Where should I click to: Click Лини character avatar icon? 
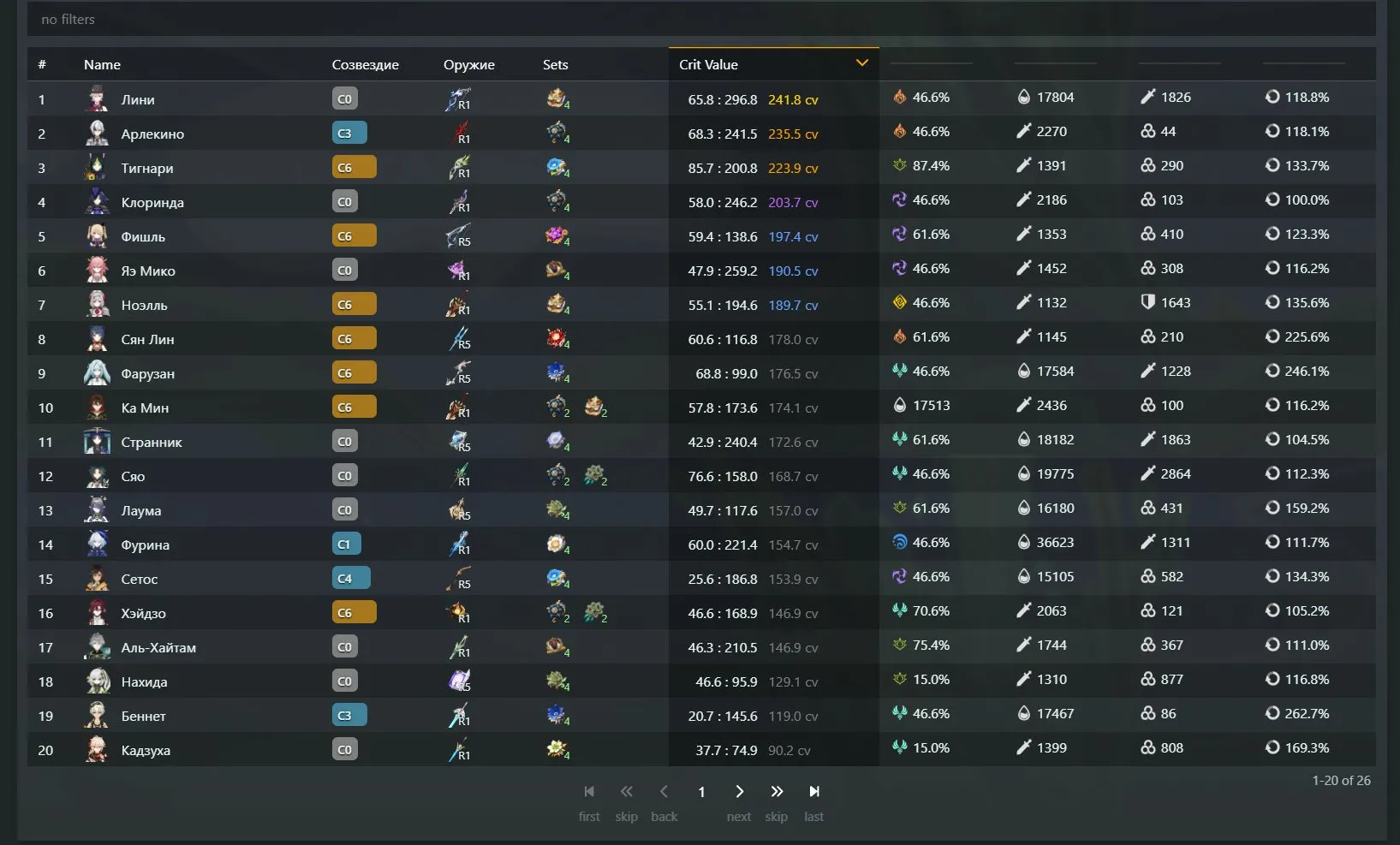point(97,99)
